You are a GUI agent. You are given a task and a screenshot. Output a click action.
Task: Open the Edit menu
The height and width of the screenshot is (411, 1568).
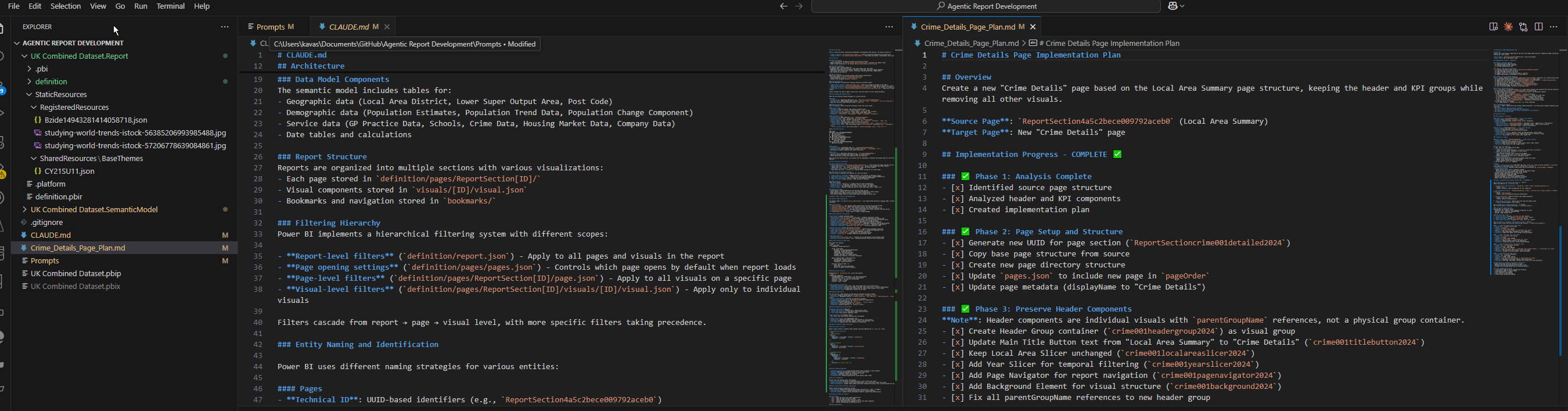point(35,6)
